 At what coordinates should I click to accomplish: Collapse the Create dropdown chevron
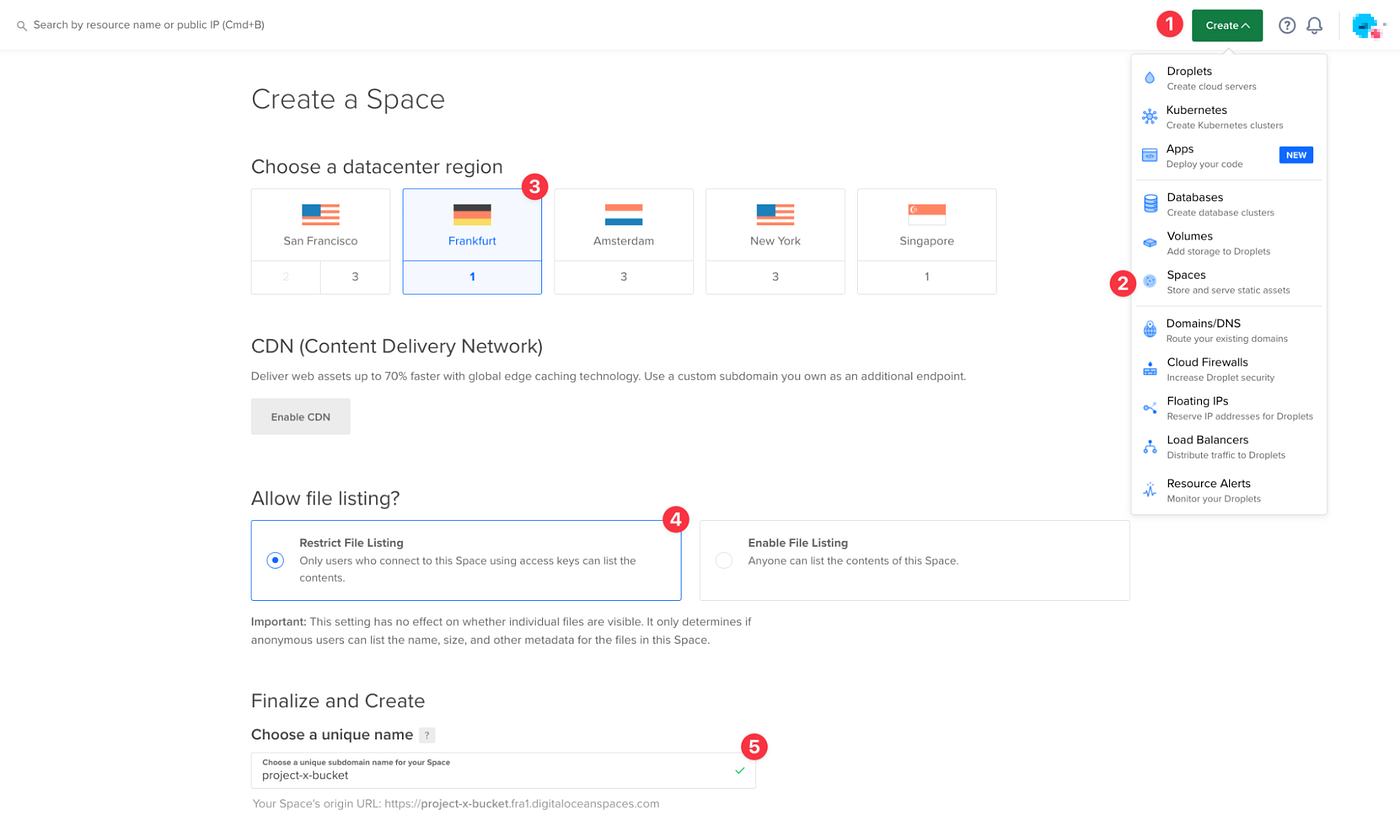[1248, 25]
